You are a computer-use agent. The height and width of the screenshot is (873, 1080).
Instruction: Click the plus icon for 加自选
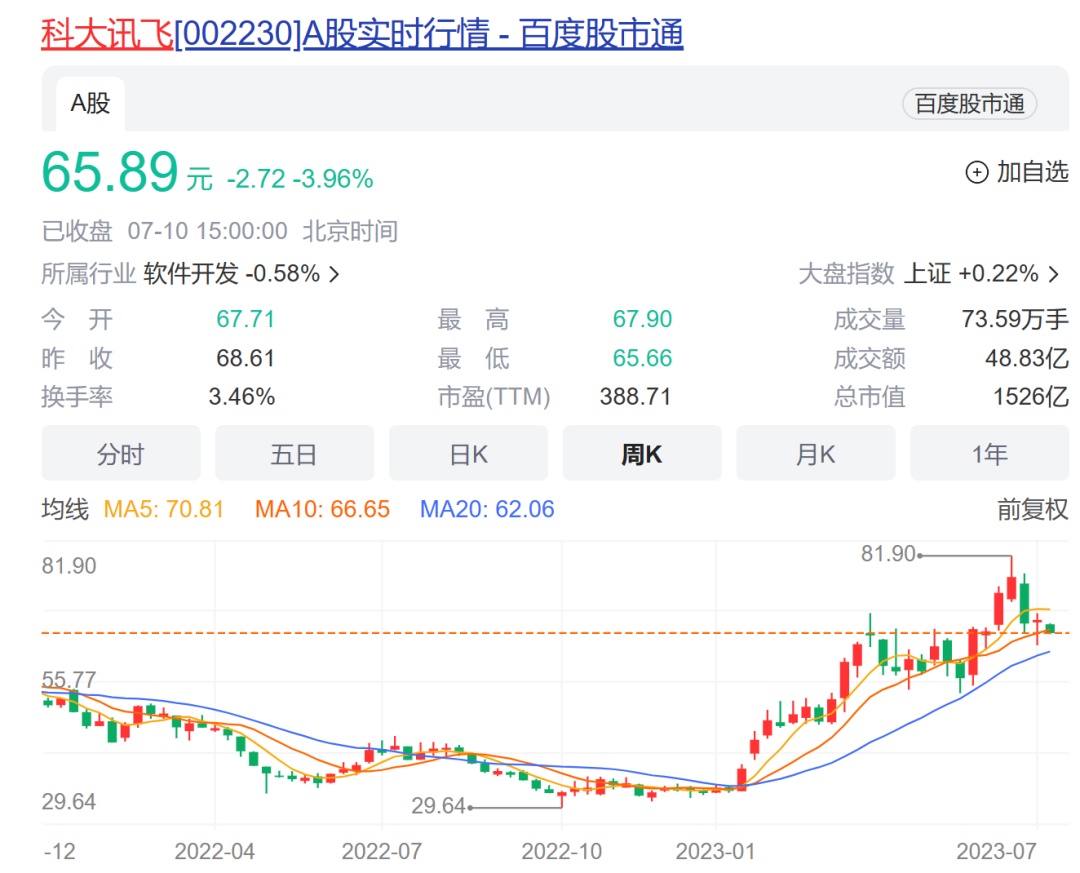[x=976, y=173]
